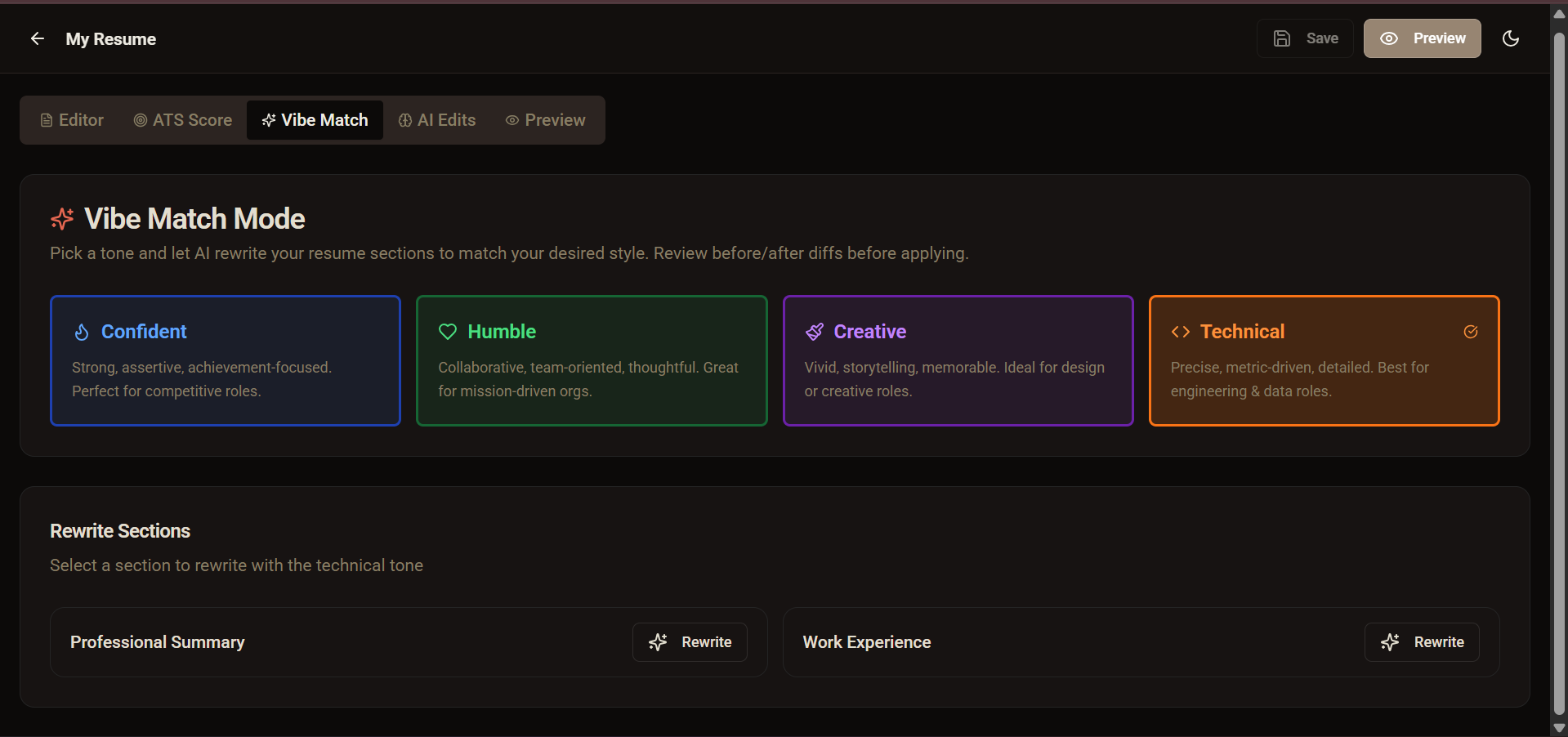The image size is (1568, 737).
Task: Click the Preview button in the top bar
Action: coord(1422,38)
